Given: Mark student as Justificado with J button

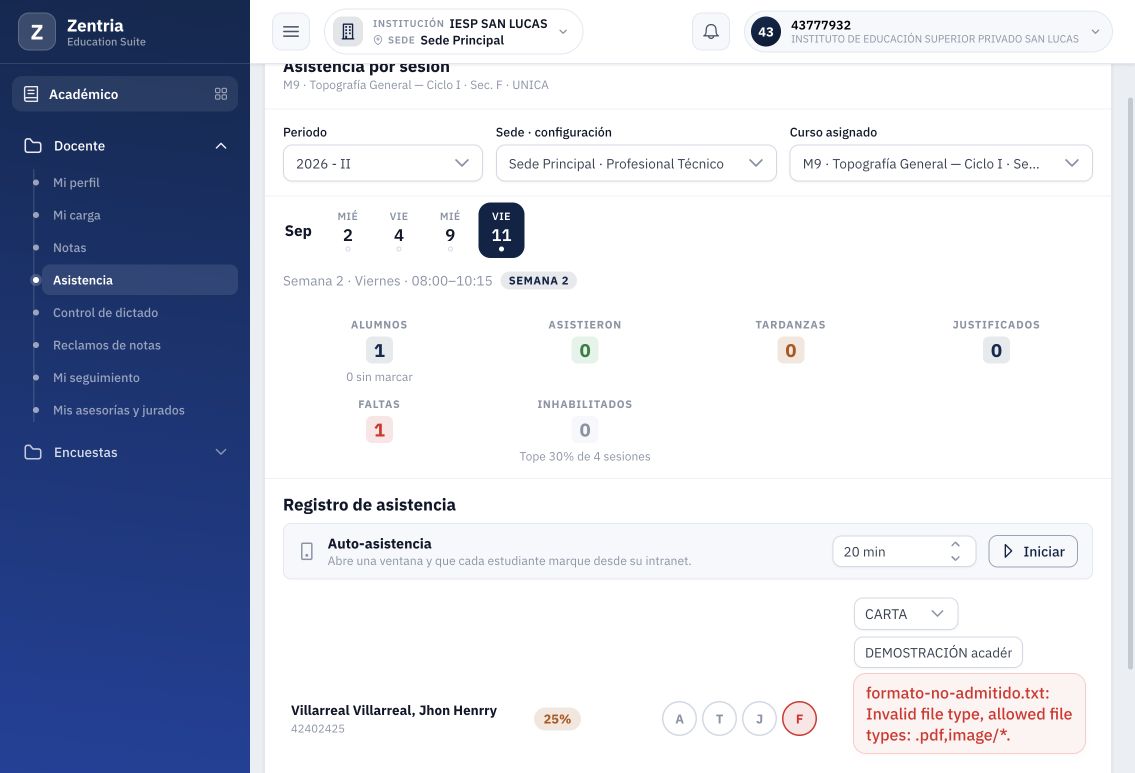Looking at the screenshot, I should click(759, 719).
